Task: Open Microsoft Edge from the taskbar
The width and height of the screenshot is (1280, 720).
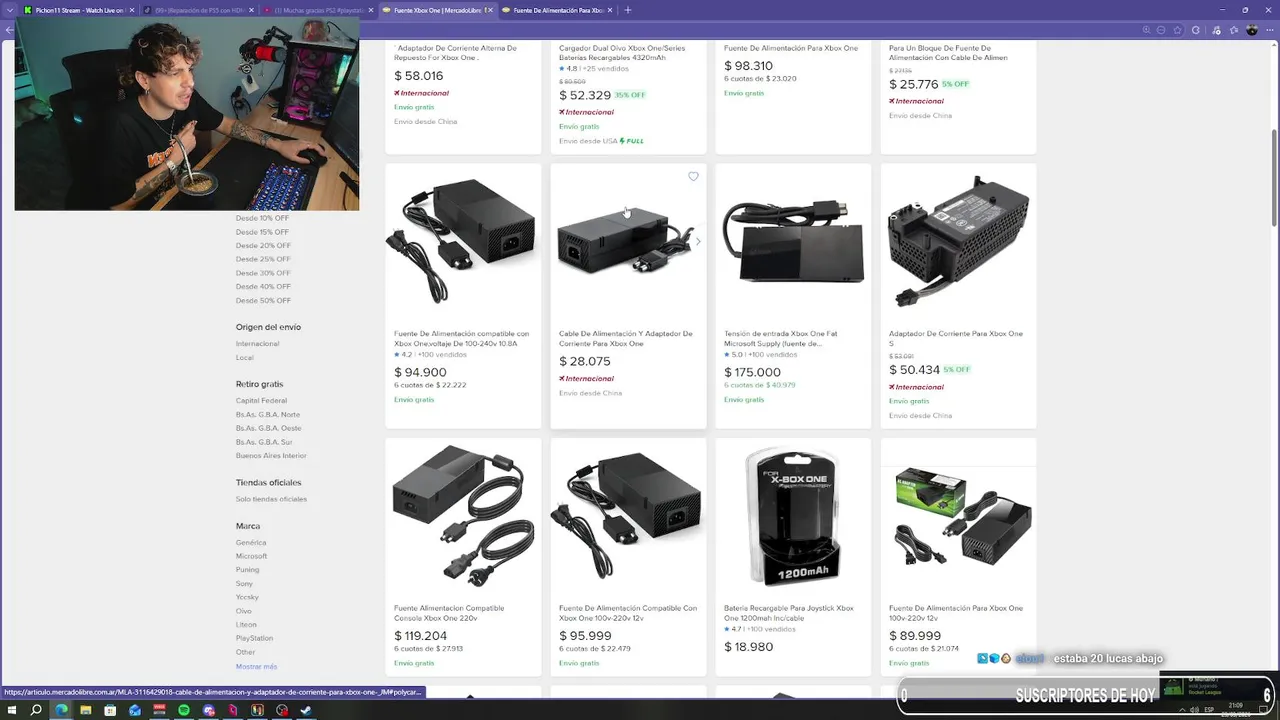Action: point(61,710)
